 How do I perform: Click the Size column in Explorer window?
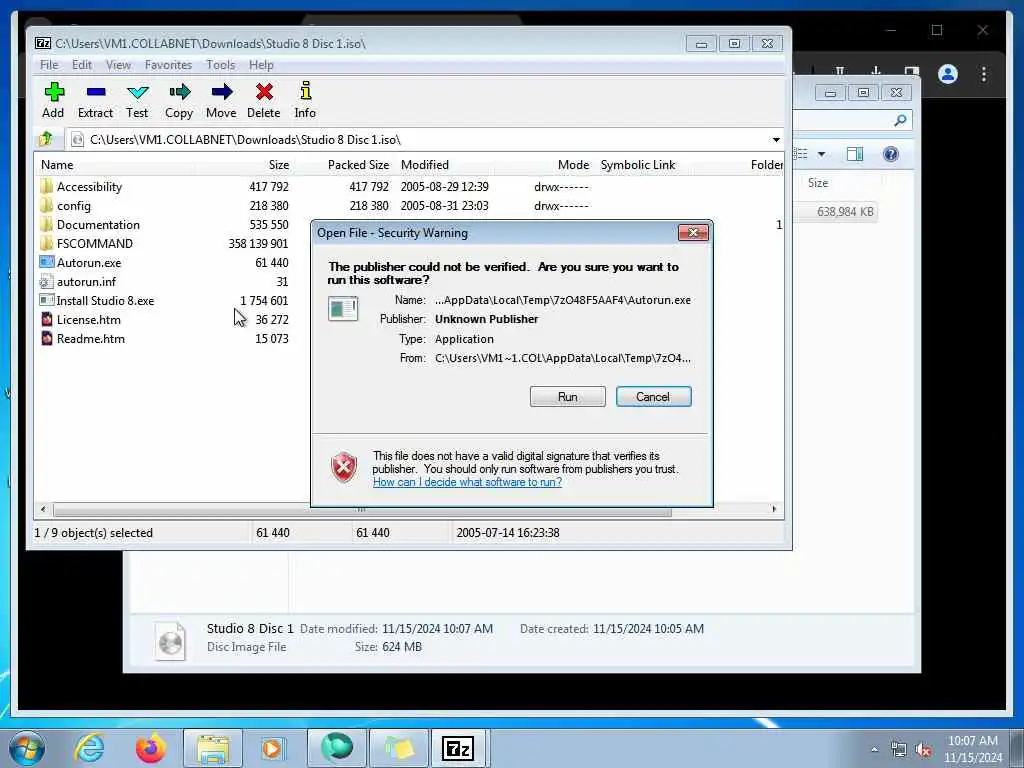[x=818, y=183]
